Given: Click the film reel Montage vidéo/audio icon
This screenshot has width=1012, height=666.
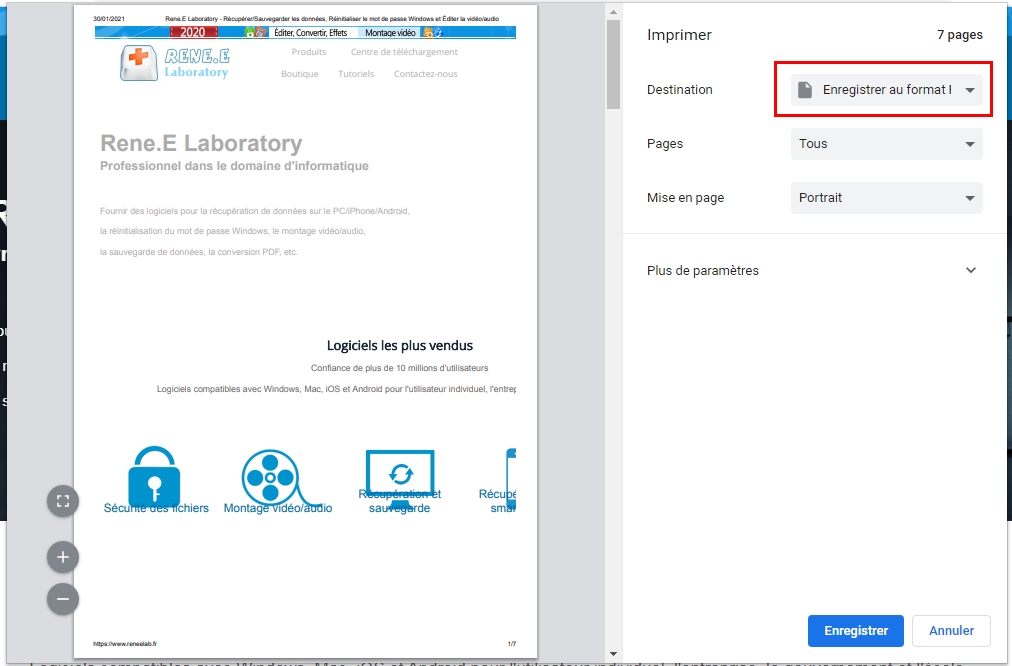Looking at the screenshot, I should 271,478.
